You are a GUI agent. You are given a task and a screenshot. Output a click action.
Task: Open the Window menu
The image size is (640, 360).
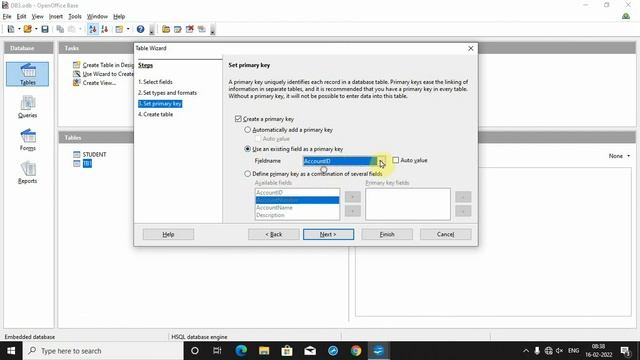pyautogui.click(x=97, y=16)
